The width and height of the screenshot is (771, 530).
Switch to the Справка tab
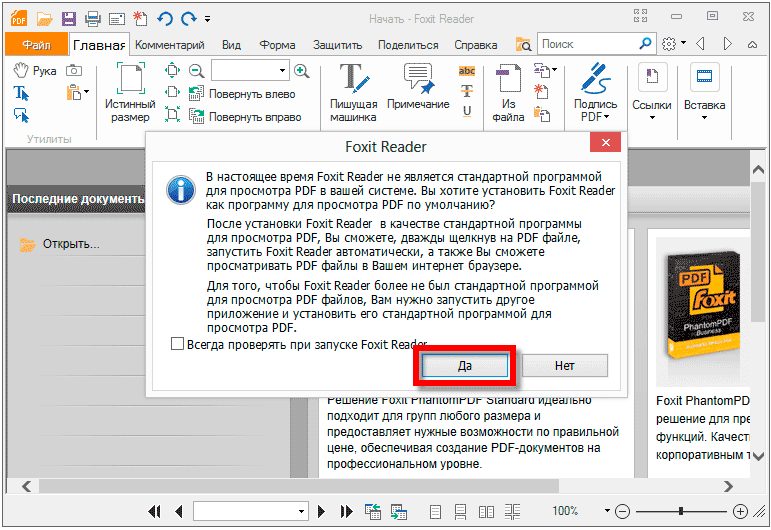point(475,45)
